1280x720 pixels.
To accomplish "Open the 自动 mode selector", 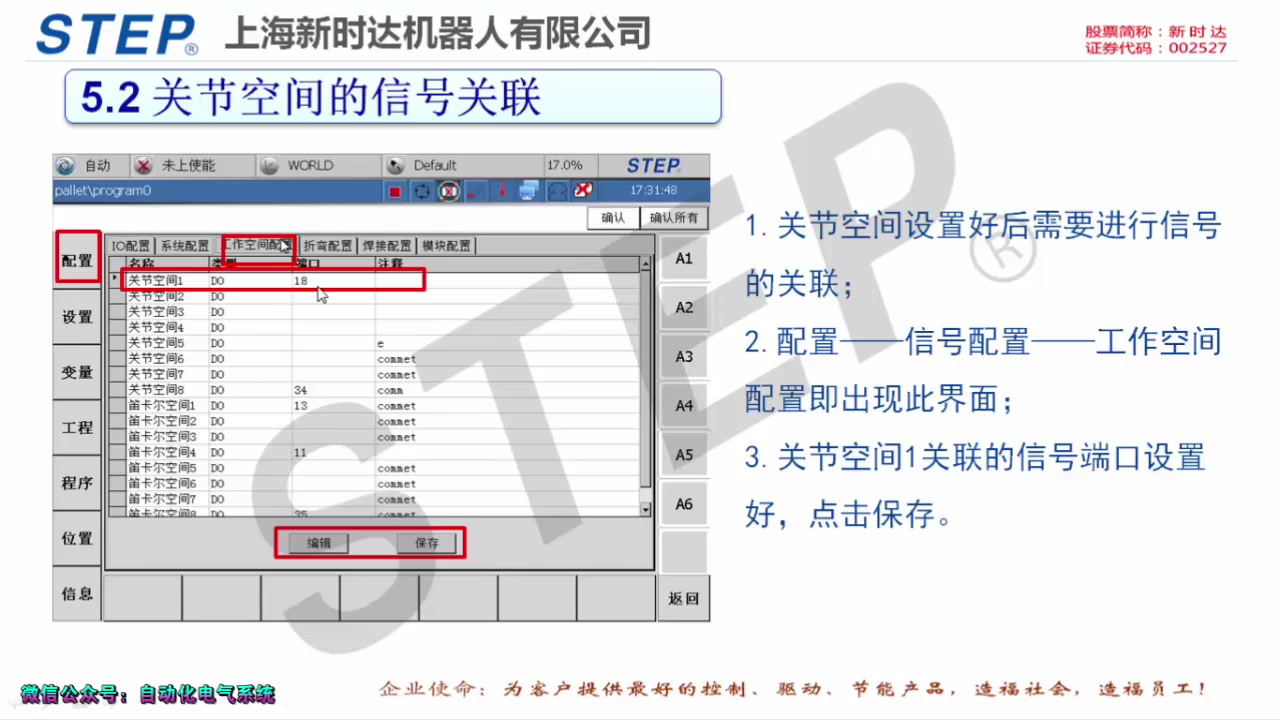I will pos(93,166).
